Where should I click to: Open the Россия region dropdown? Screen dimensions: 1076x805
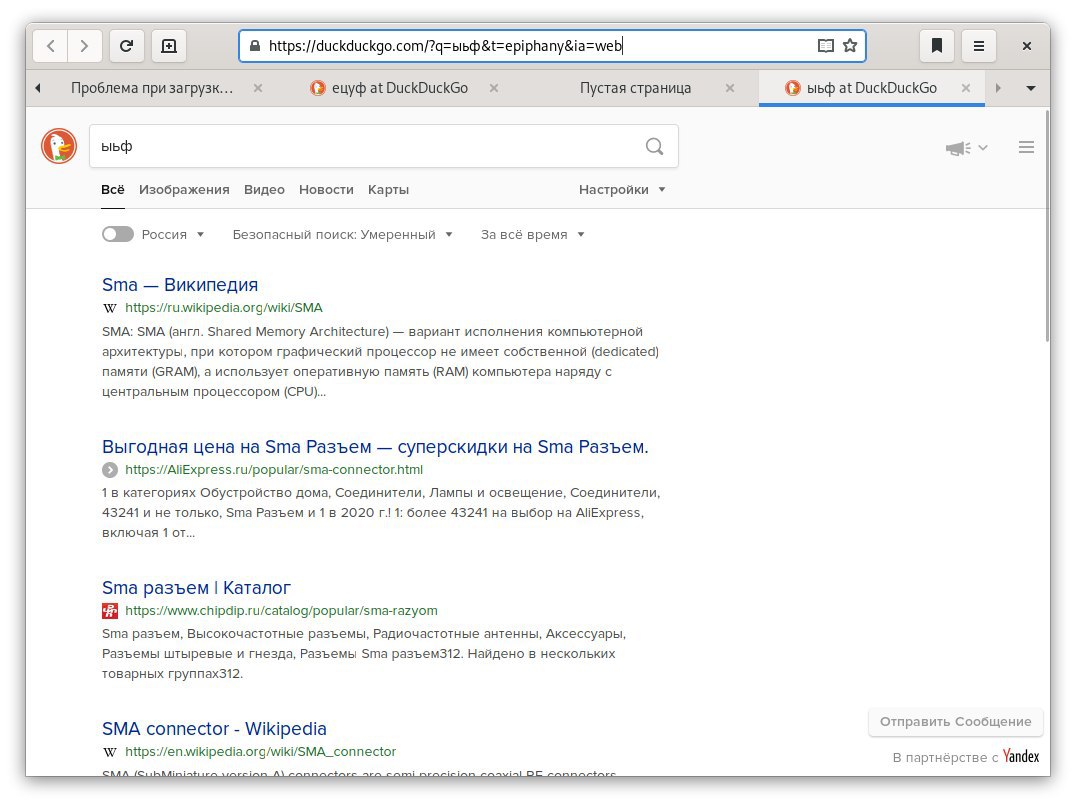(x=172, y=235)
